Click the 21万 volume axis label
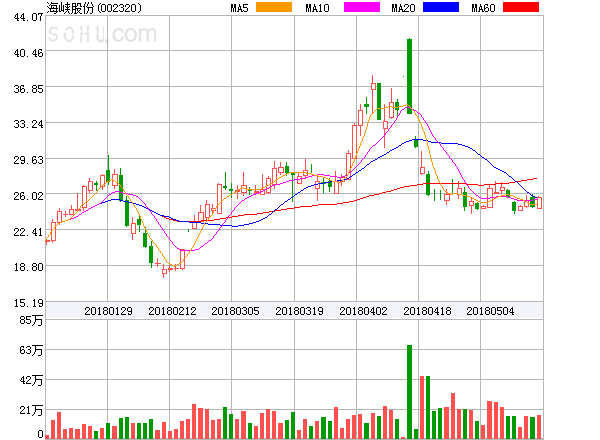 point(31,411)
